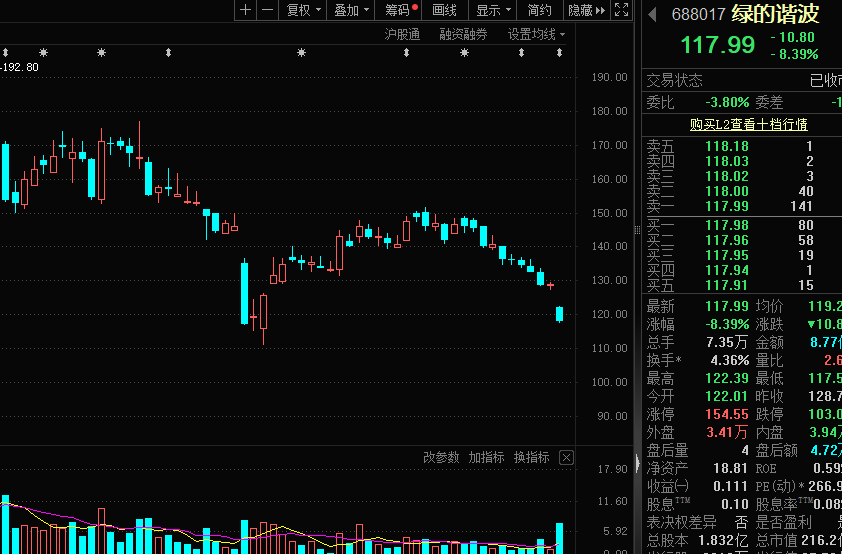Click 买一 price 117.98
The image size is (842, 554).
[727, 225]
